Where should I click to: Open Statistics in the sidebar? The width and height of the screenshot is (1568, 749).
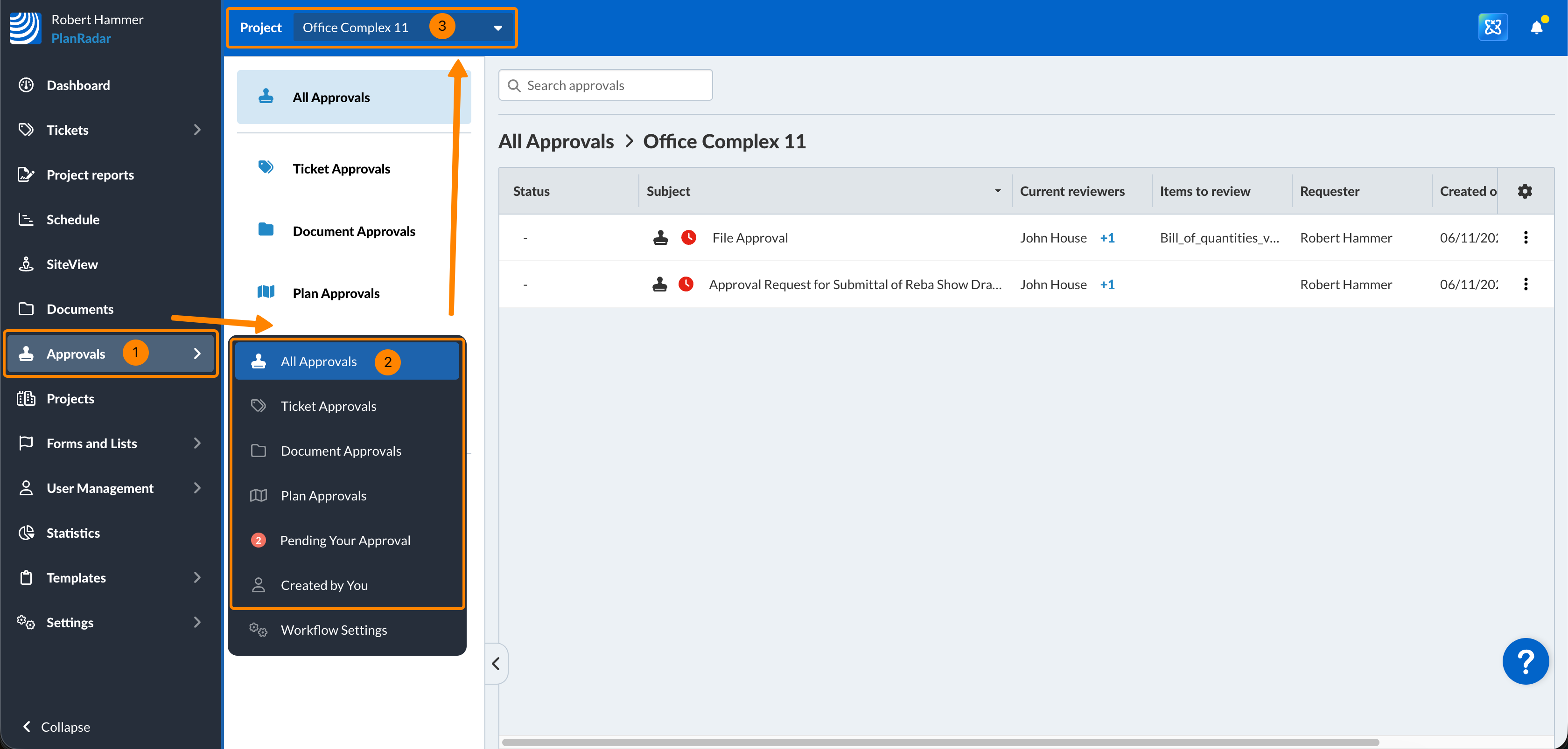click(73, 533)
